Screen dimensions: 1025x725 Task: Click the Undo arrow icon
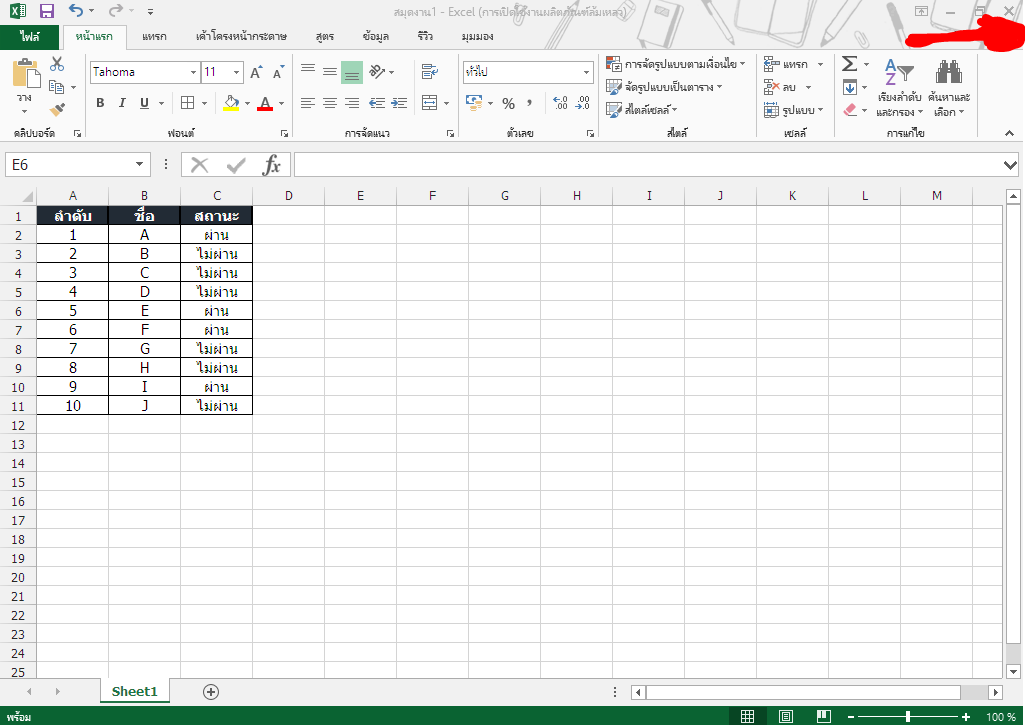pyautogui.click(x=76, y=10)
